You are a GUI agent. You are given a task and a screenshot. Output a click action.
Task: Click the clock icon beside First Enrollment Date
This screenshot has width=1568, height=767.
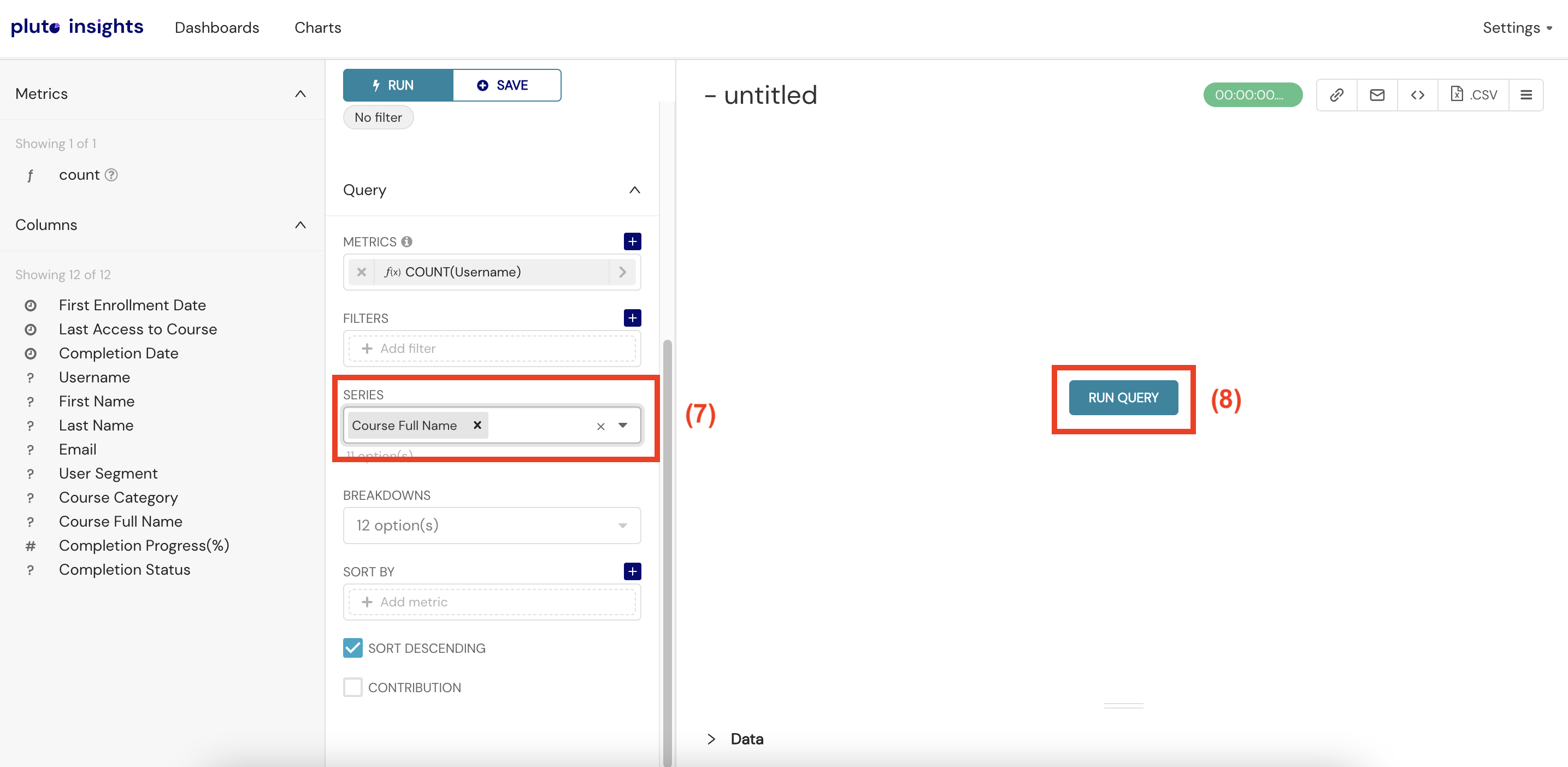click(x=31, y=305)
